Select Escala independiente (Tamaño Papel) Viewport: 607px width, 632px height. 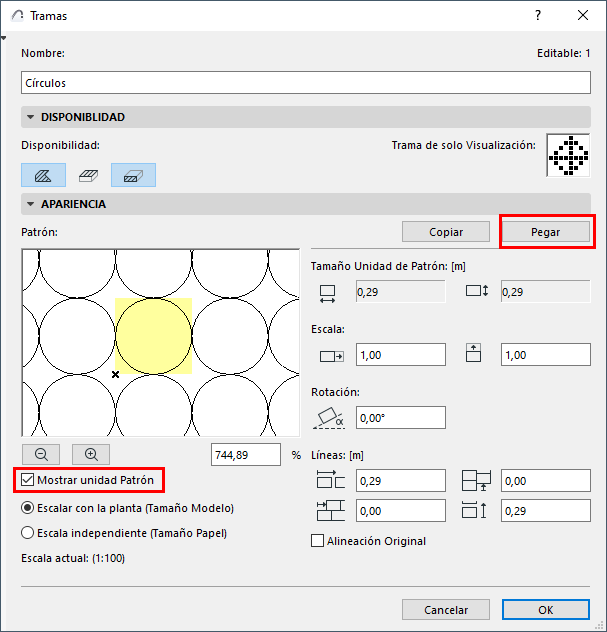pyautogui.click(x=27, y=533)
